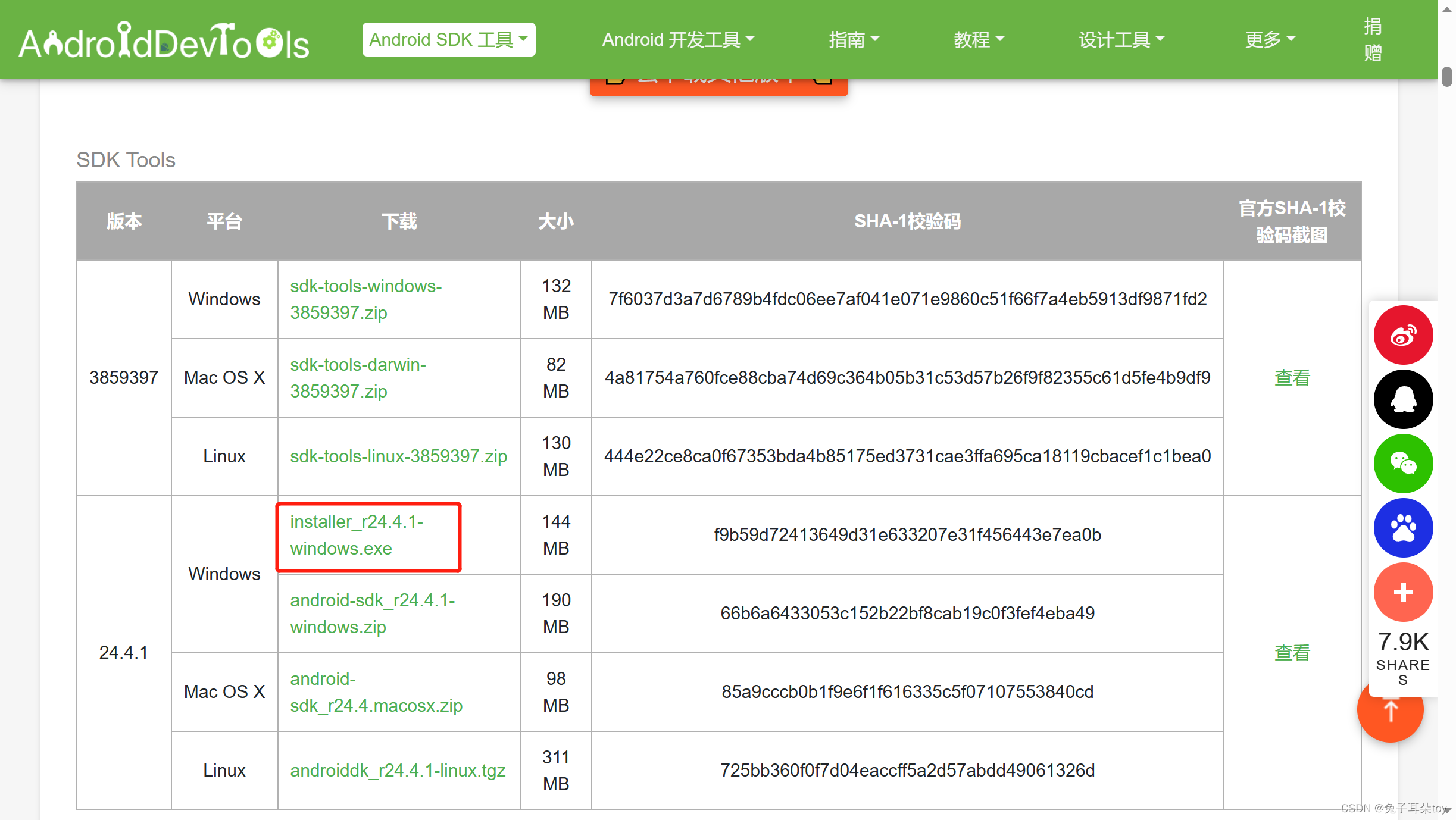Image resolution: width=1456 pixels, height=820 pixels.
Task: Expand the 指南 menu
Action: (x=854, y=40)
